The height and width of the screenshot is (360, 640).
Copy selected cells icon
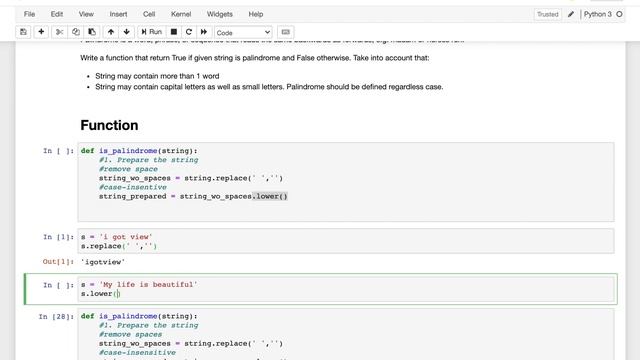point(76,32)
